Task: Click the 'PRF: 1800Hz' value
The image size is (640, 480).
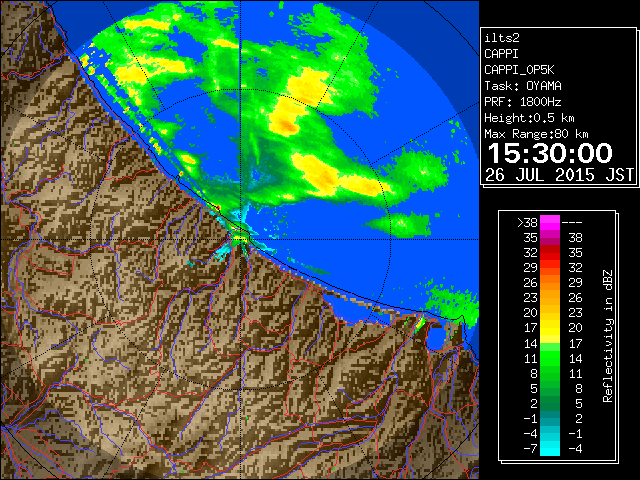Action: pos(523,102)
